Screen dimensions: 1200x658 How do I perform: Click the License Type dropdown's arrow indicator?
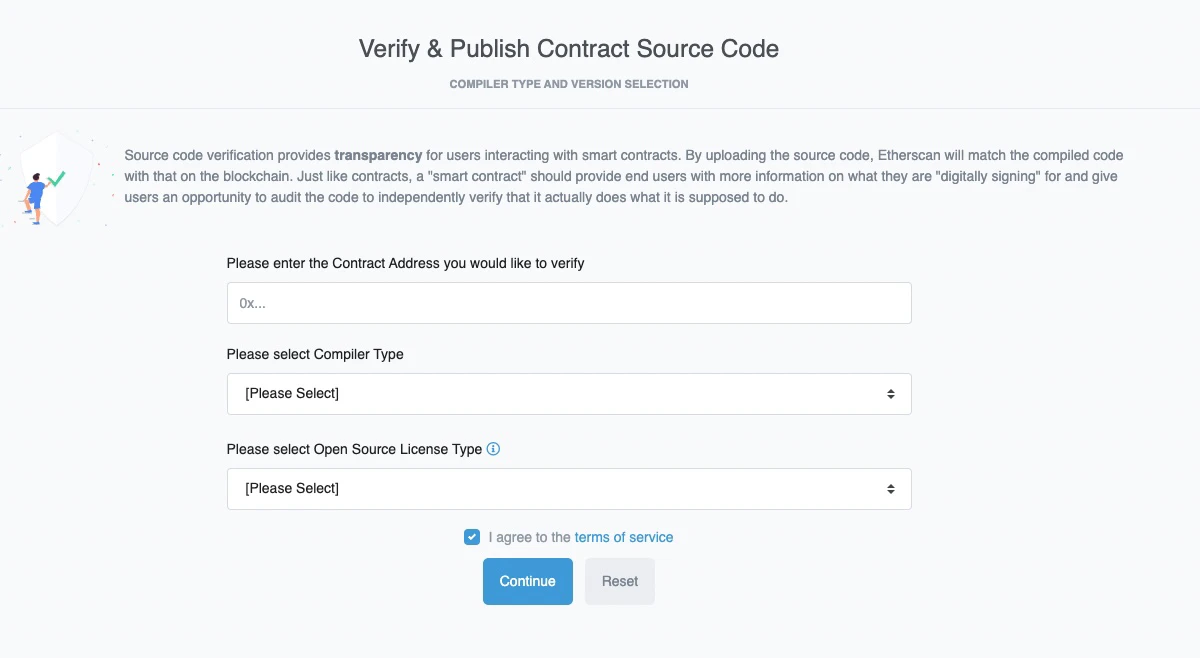click(x=890, y=488)
